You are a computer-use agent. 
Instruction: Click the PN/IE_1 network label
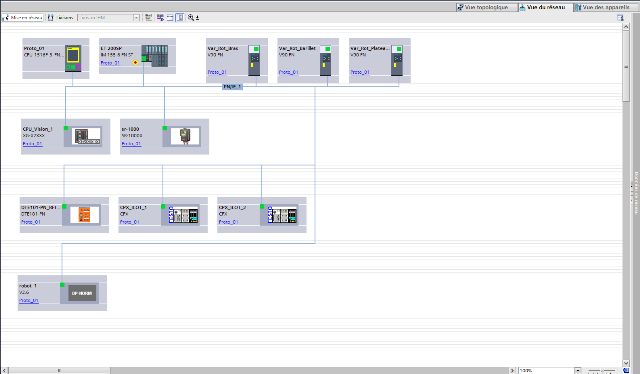(x=232, y=87)
